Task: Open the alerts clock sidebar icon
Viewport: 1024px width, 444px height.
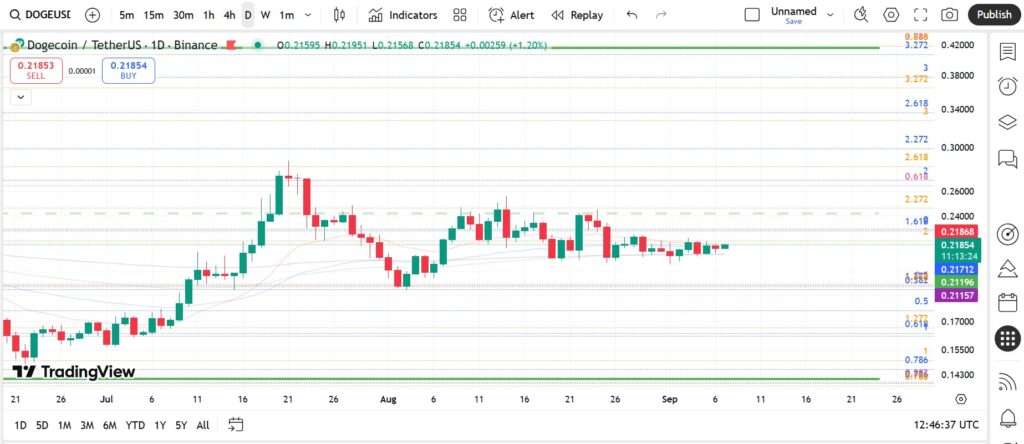Action: click(1008, 86)
